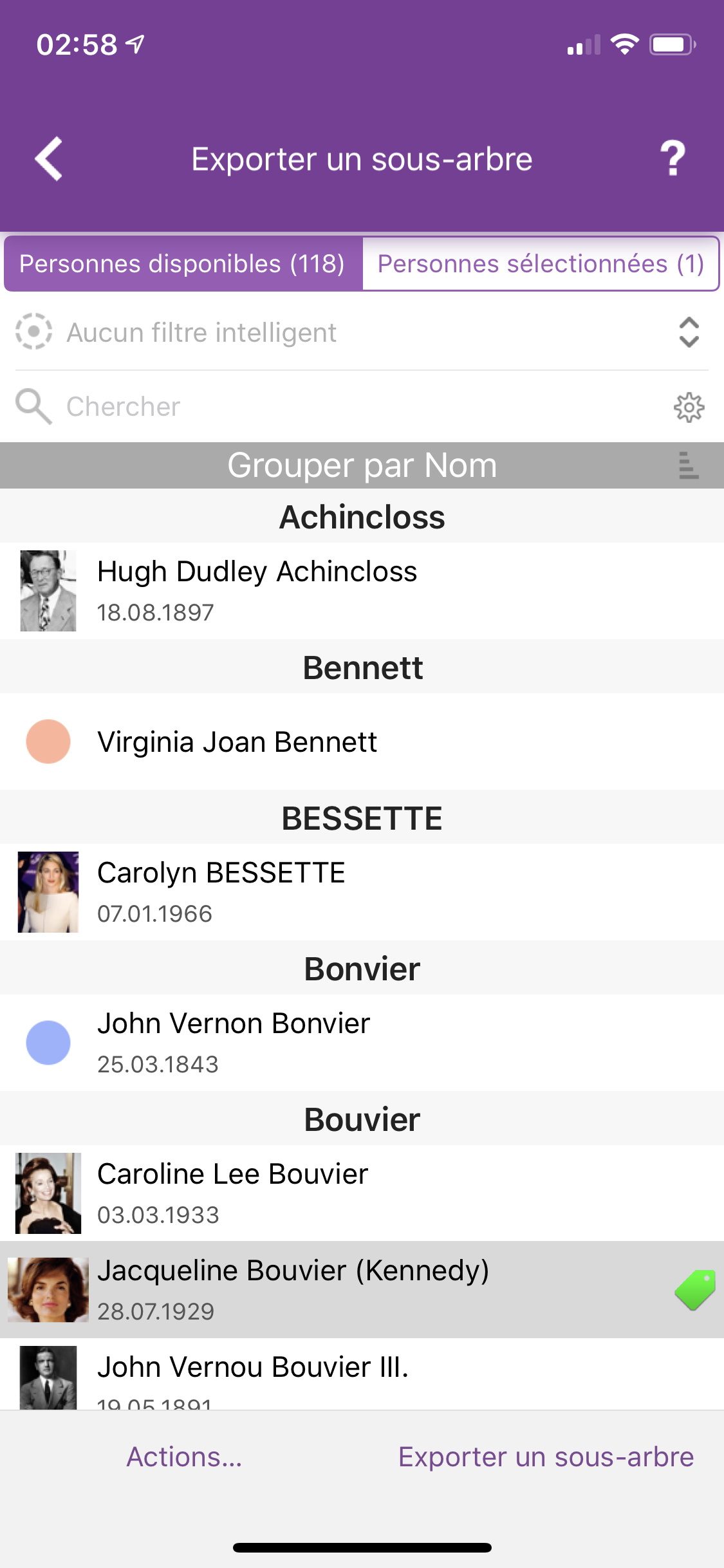
Task: Tap bottom Exporter un sous-arbre button
Action: pyautogui.click(x=546, y=1457)
